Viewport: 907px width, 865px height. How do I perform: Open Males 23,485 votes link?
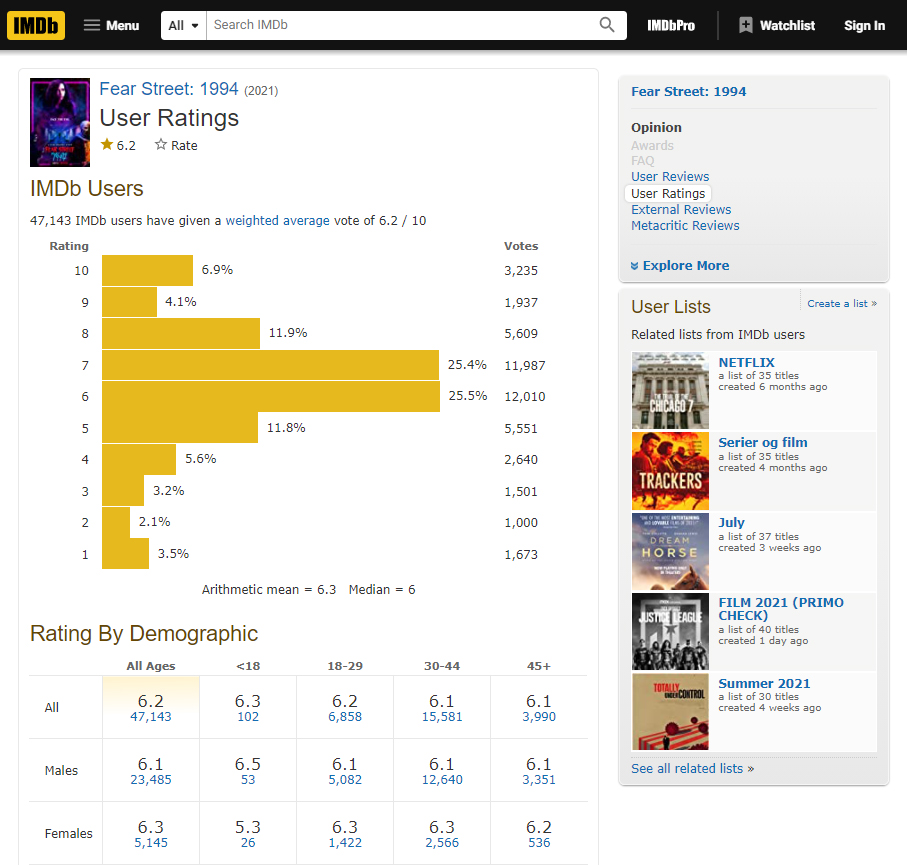[x=151, y=780]
